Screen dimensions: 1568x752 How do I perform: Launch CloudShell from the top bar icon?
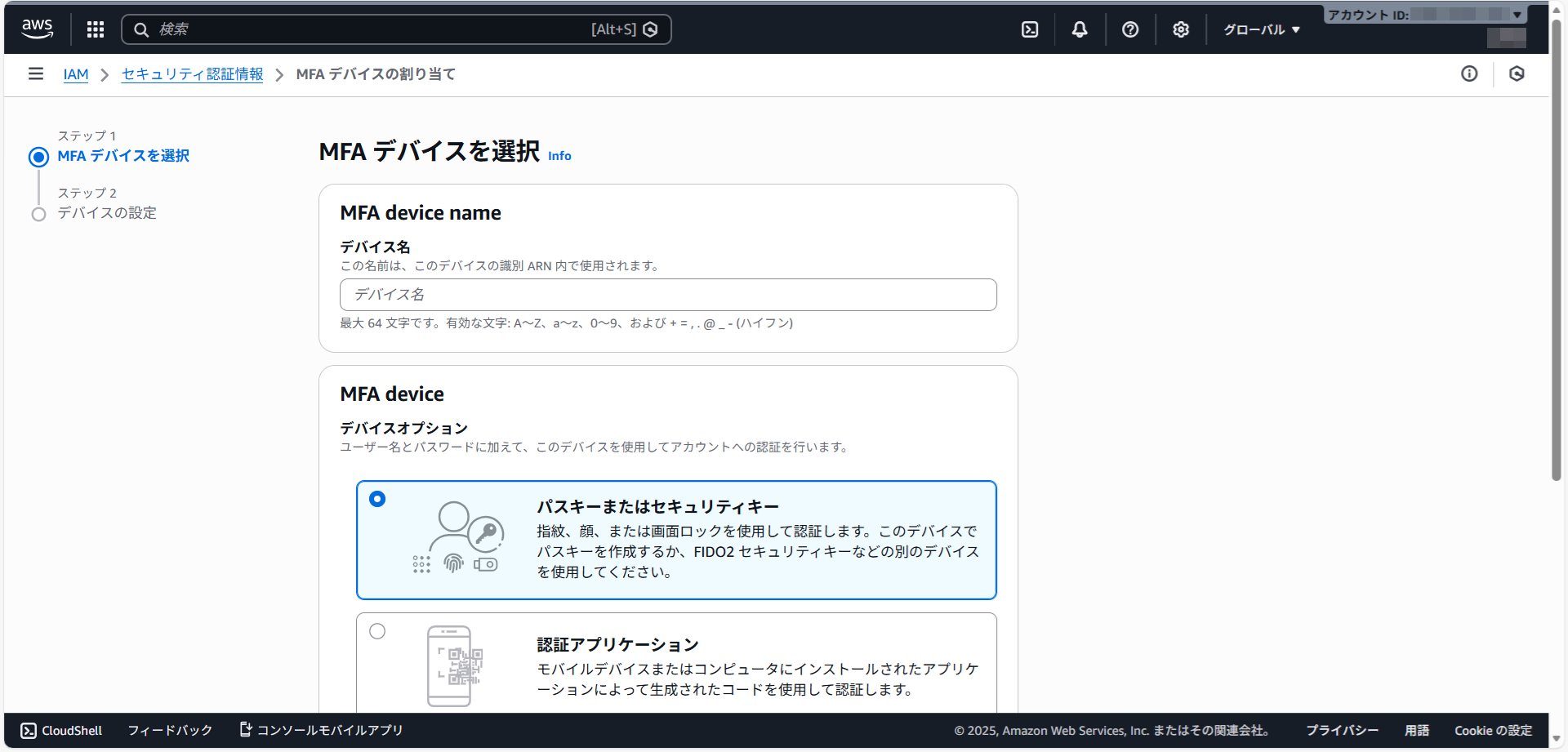(x=1030, y=29)
